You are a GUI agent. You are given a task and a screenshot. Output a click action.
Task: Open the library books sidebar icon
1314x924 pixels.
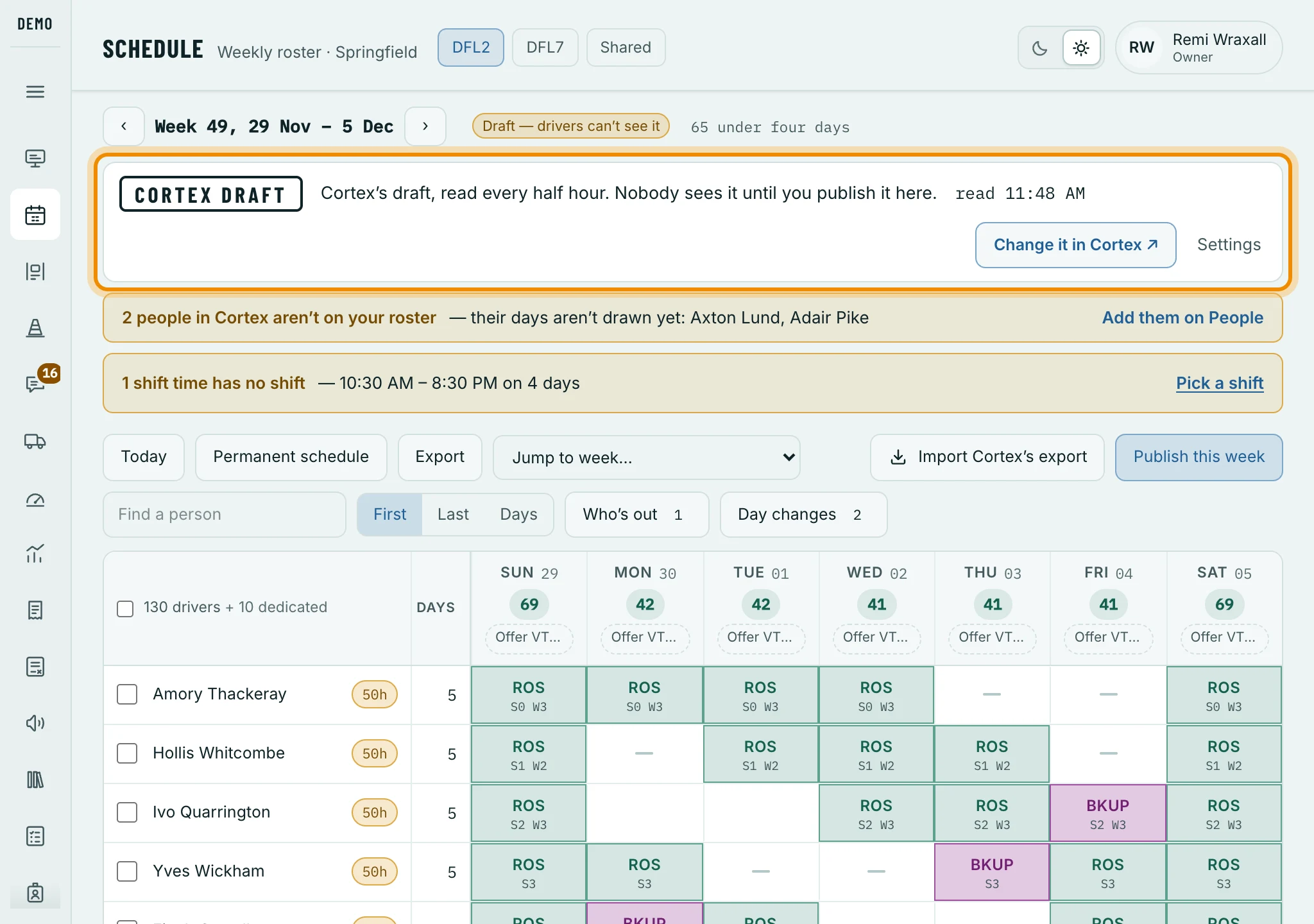click(35, 780)
